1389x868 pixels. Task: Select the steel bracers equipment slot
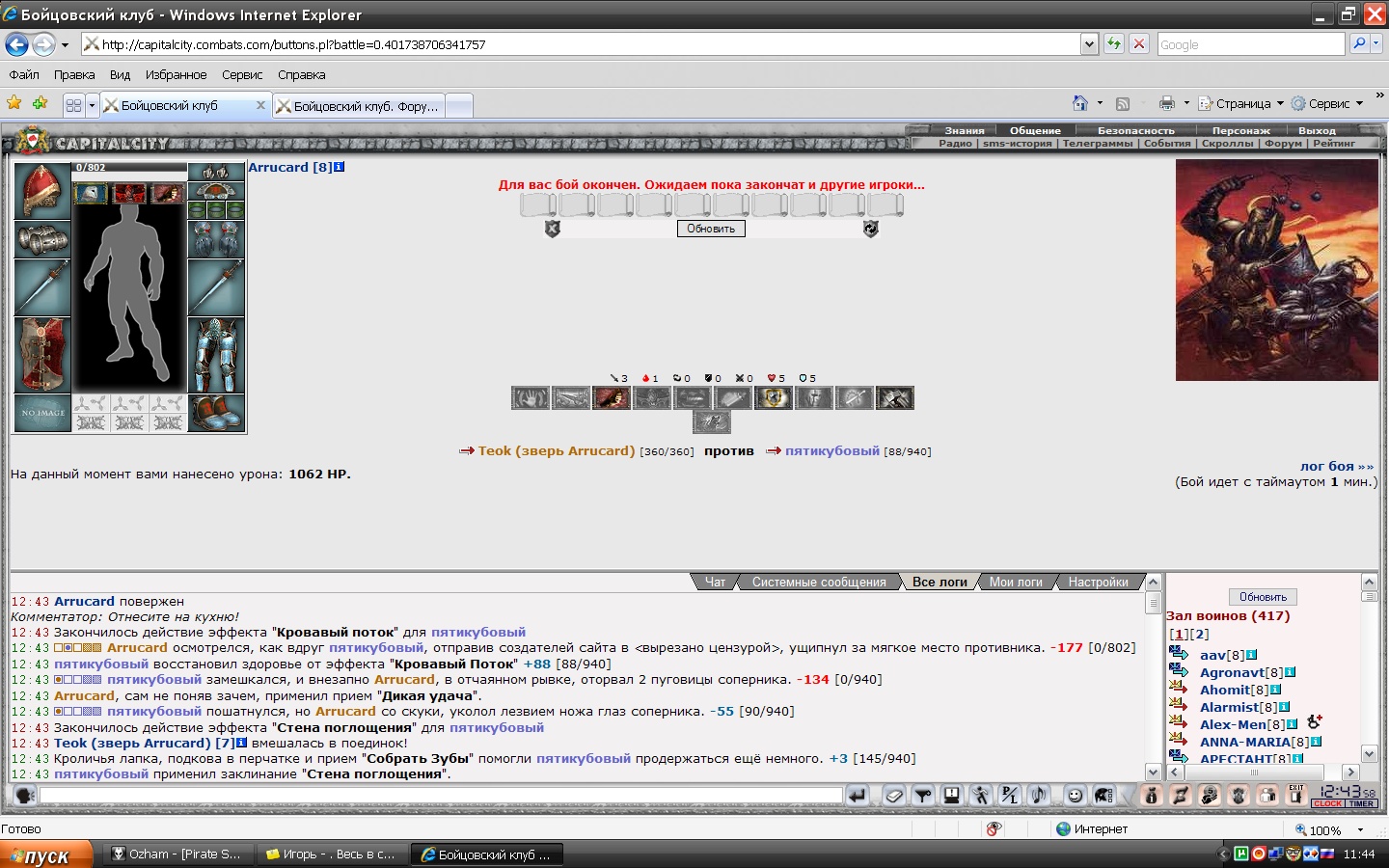tap(42, 239)
